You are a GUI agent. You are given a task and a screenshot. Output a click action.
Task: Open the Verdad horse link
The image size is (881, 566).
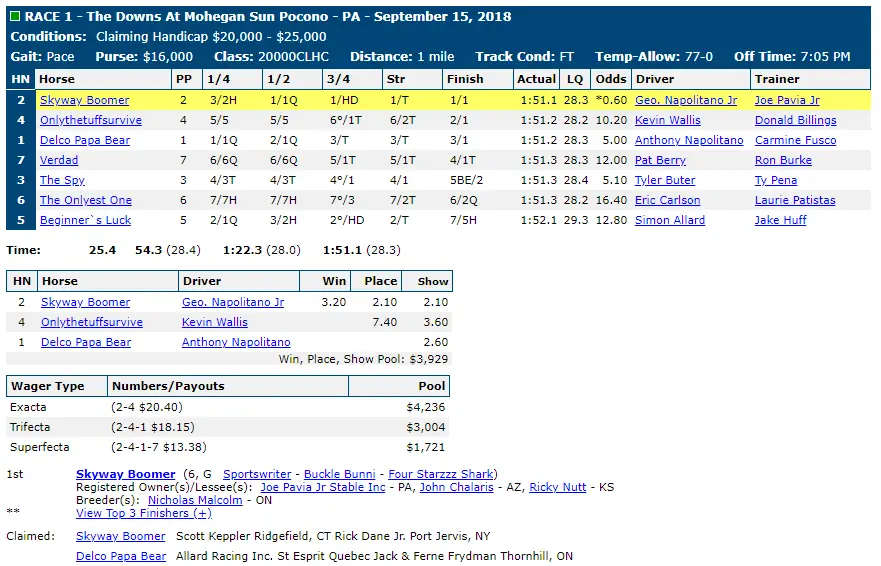click(59, 160)
